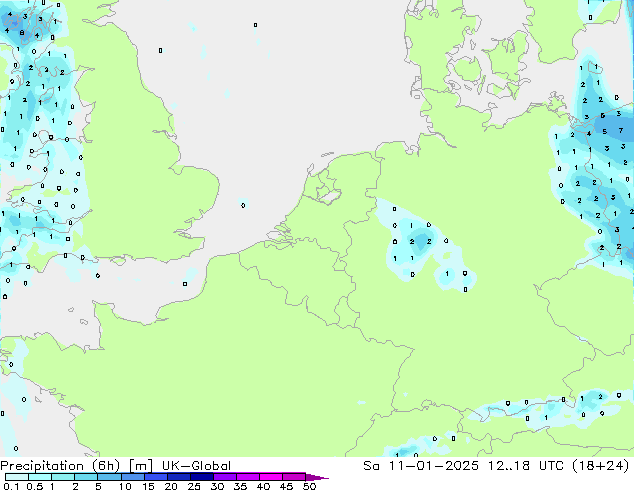634x490 pixels.
Task: Click the date '11-01-2025'
Action: point(433,466)
